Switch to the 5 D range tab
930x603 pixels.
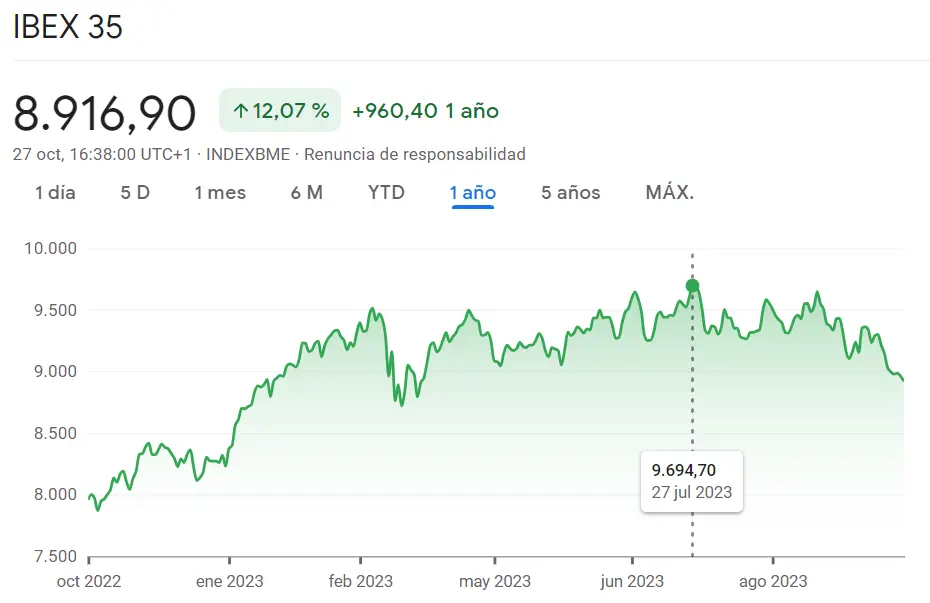135,193
